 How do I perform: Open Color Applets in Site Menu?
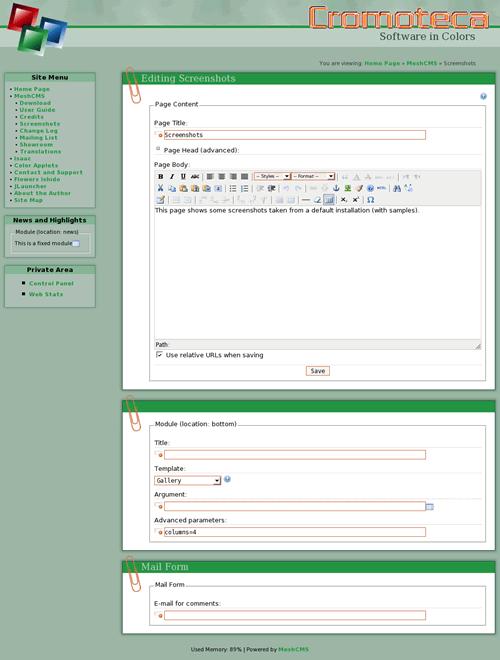pos(36,165)
